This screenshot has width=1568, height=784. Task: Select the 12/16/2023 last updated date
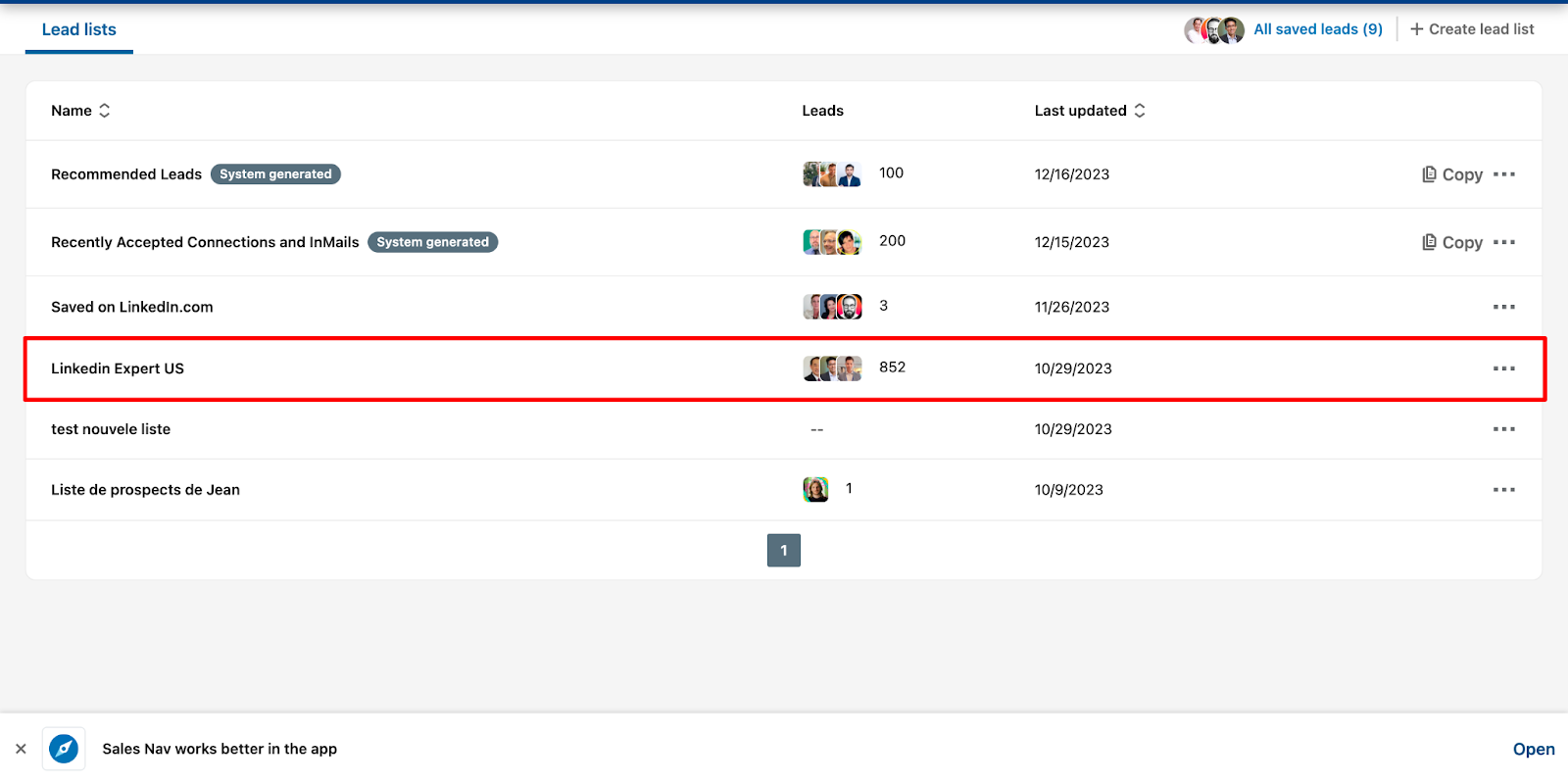tap(1072, 174)
